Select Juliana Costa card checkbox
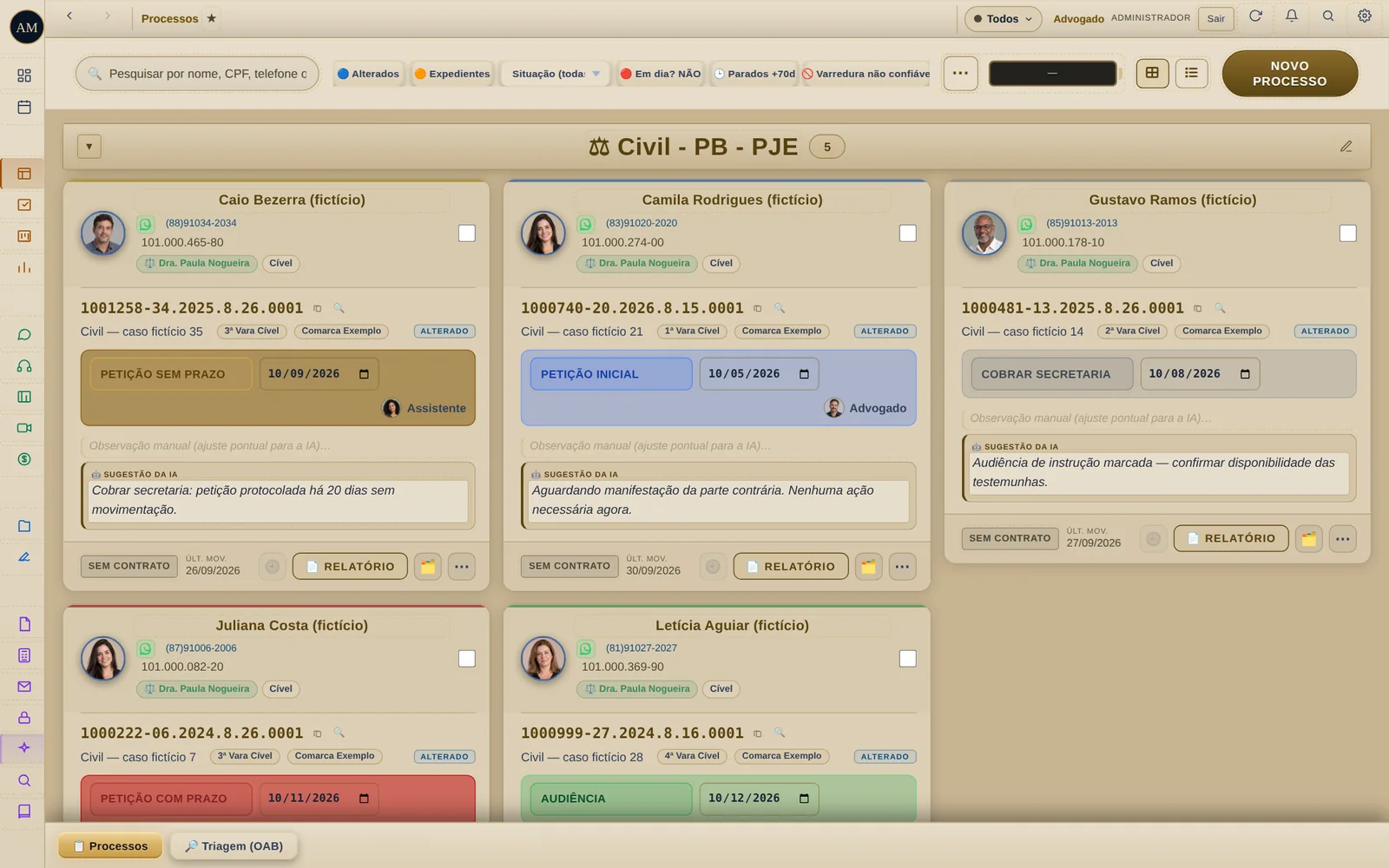Image resolution: width=1389 pixels, height=868 pixels. coord(467,659)
